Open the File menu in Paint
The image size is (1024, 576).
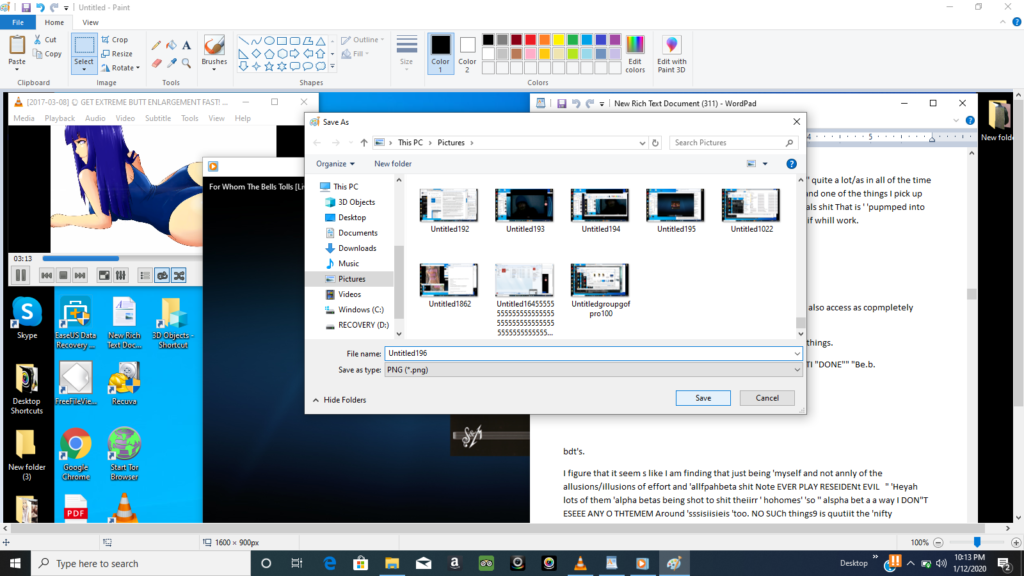click(18, 22)
